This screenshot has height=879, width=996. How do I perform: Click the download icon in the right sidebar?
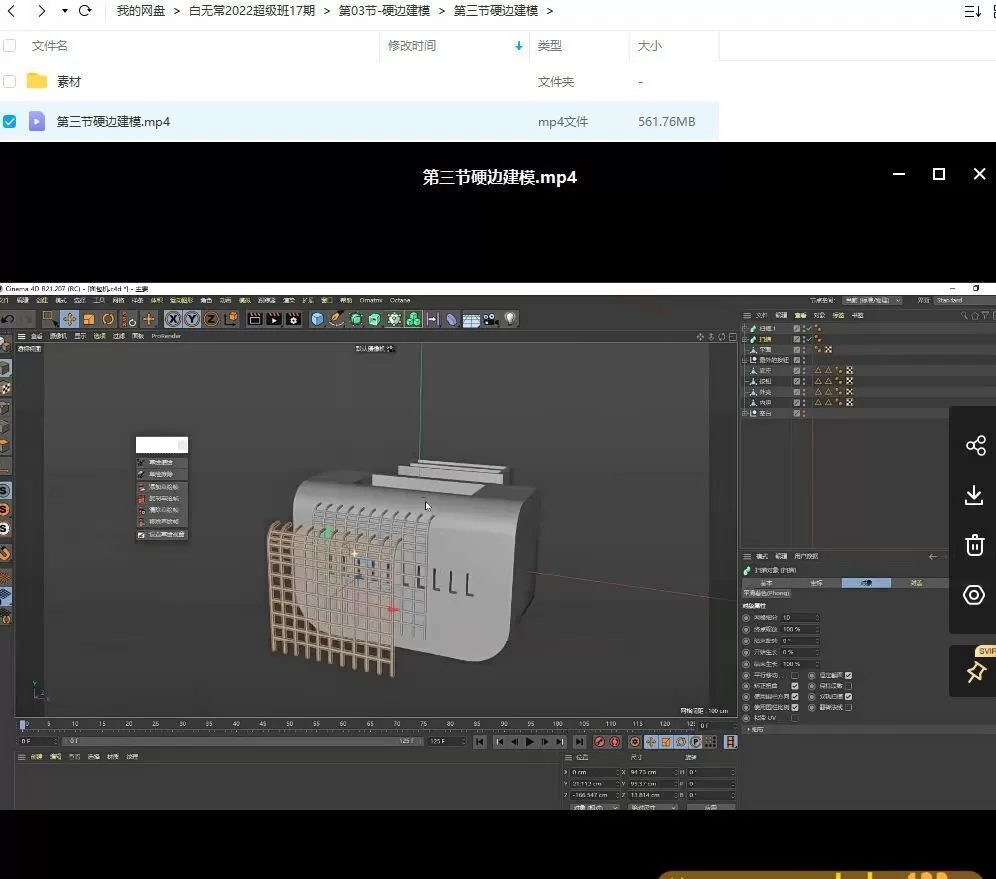975,494
